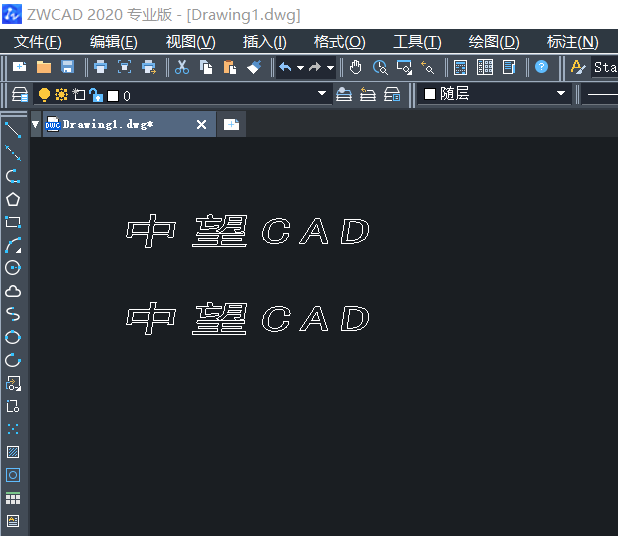The image size is (618, 536).
Task: Toggle the layer on/off lightbulb
Action: pyautogui.click(x=44, y=95)
